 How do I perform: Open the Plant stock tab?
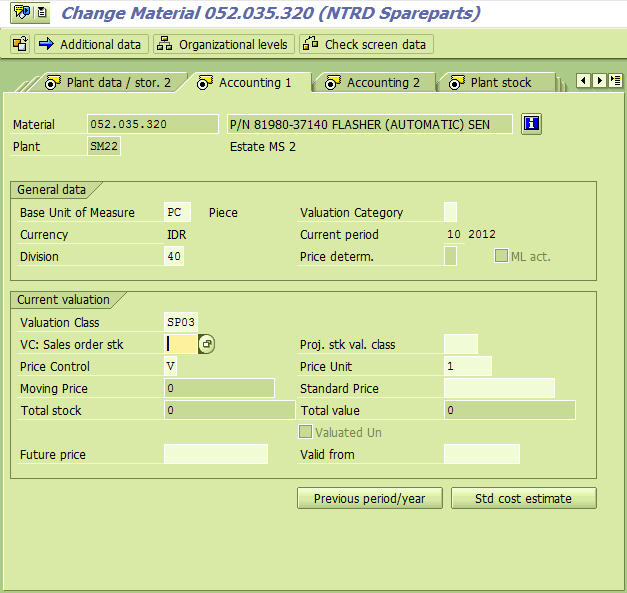pyautogui.click(x=496, y=82)
